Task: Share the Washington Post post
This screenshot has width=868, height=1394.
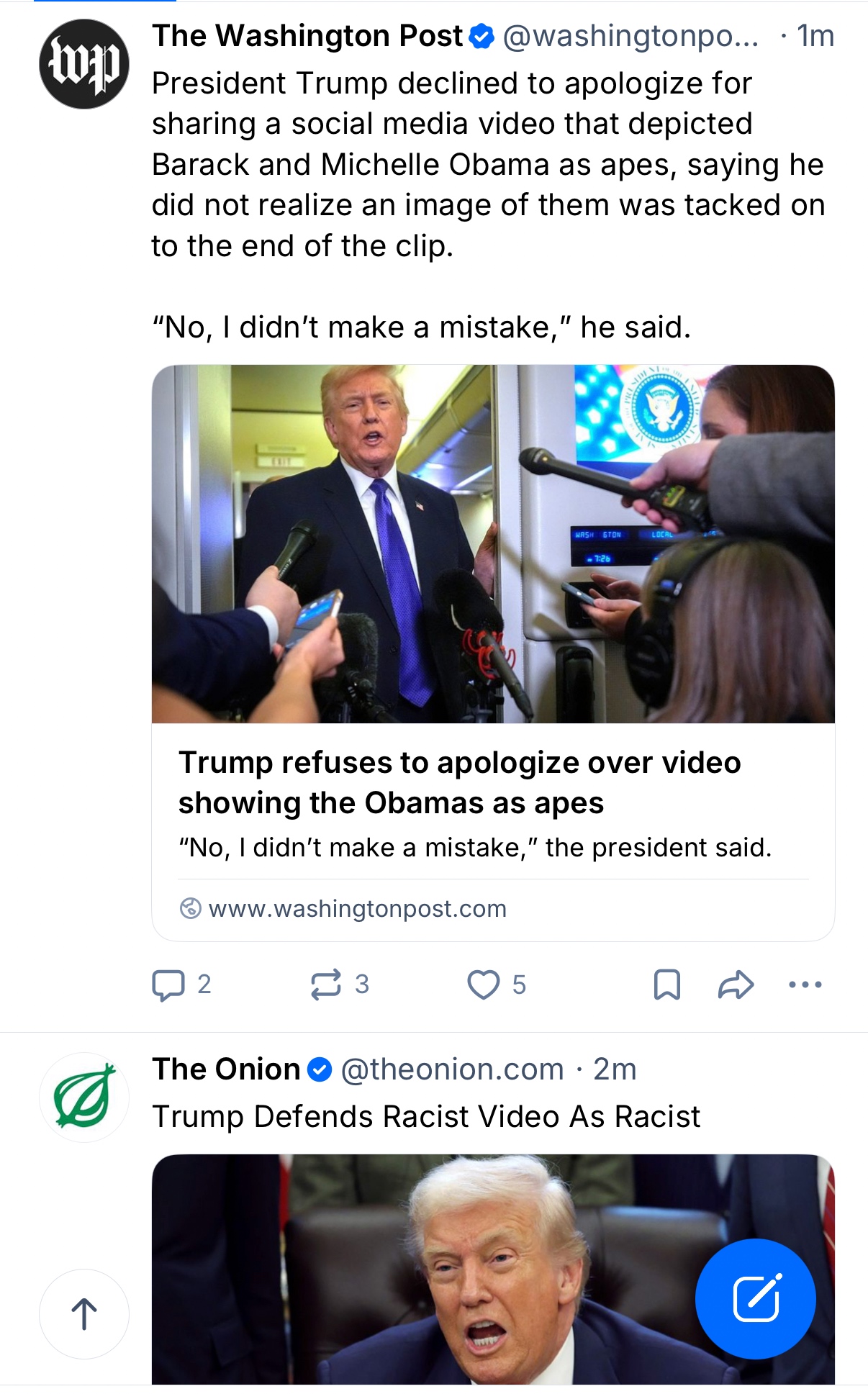Action: point(736,985)
